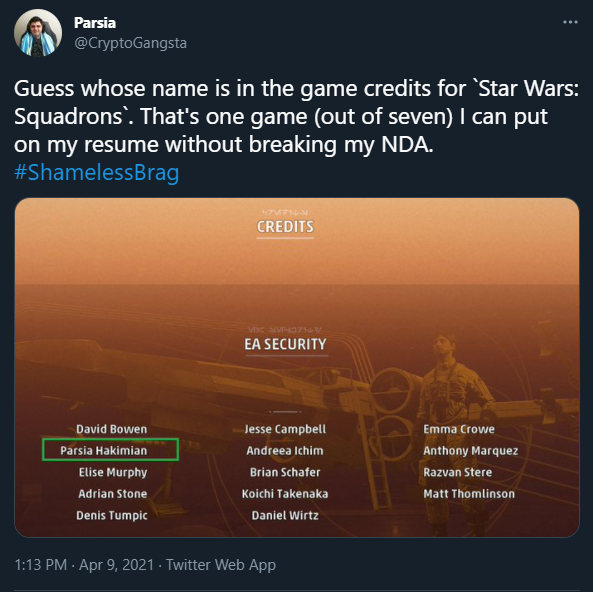Click the name Denis Tumpic in credits
This screenshot has height=592, width=593.
112,515
